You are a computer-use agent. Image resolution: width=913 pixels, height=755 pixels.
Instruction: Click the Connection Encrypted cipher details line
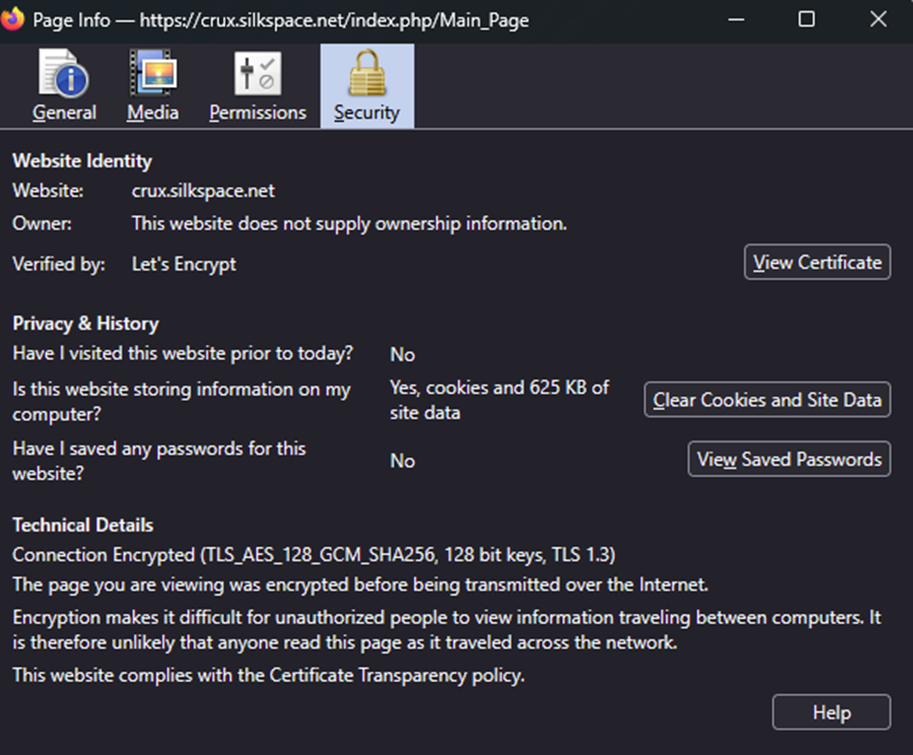pos(313,554)
